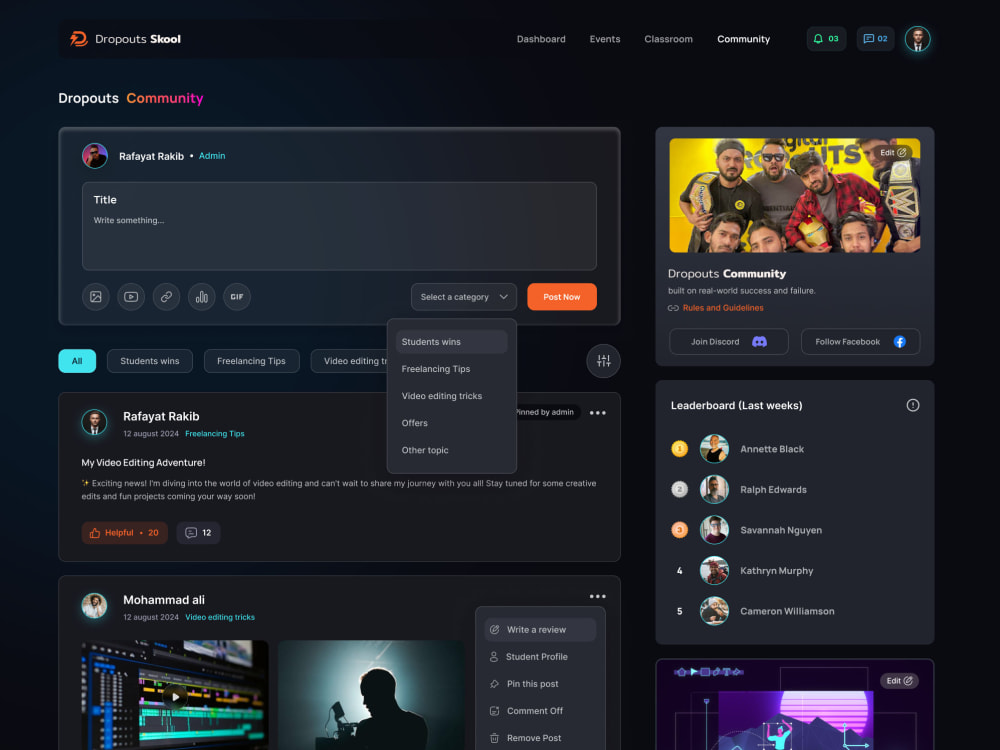Open Kathryn Murphy's leaderboard avatar

[714, 571]
